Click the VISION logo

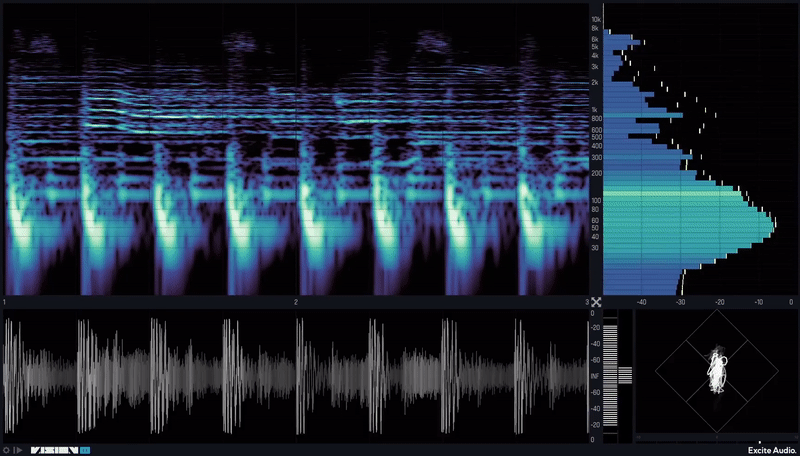[55, 450]
